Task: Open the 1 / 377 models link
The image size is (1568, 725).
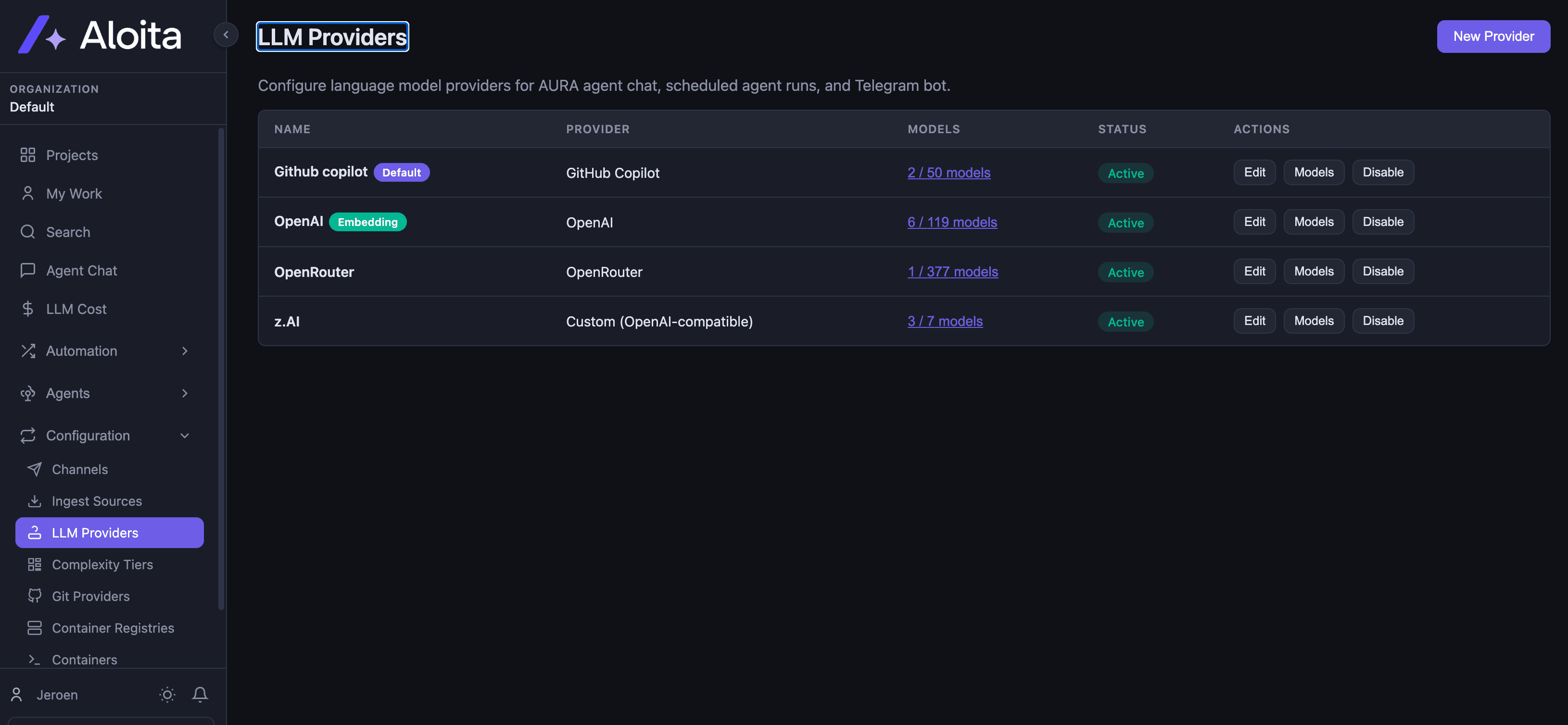Action: click(953, 272)
